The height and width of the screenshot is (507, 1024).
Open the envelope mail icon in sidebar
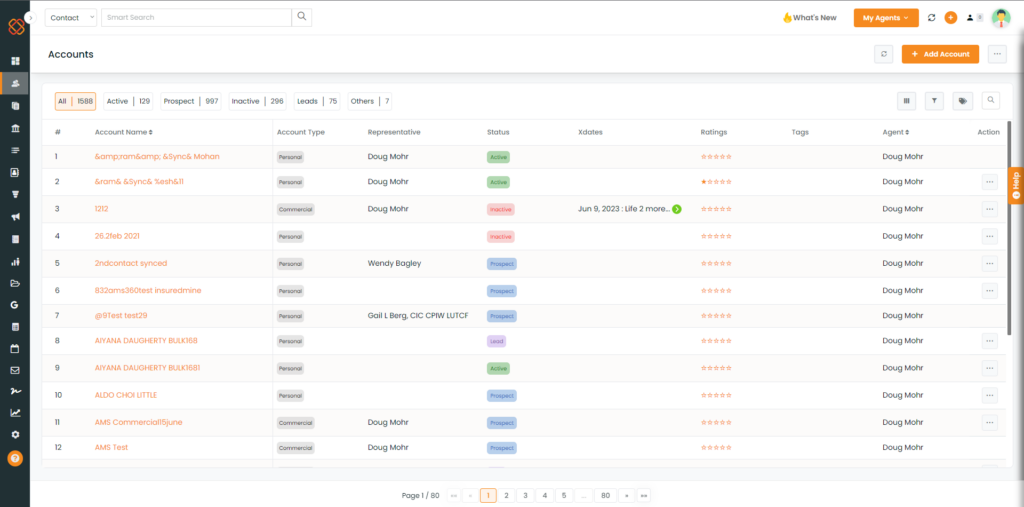pyautogui.click(x=15, y=370)
